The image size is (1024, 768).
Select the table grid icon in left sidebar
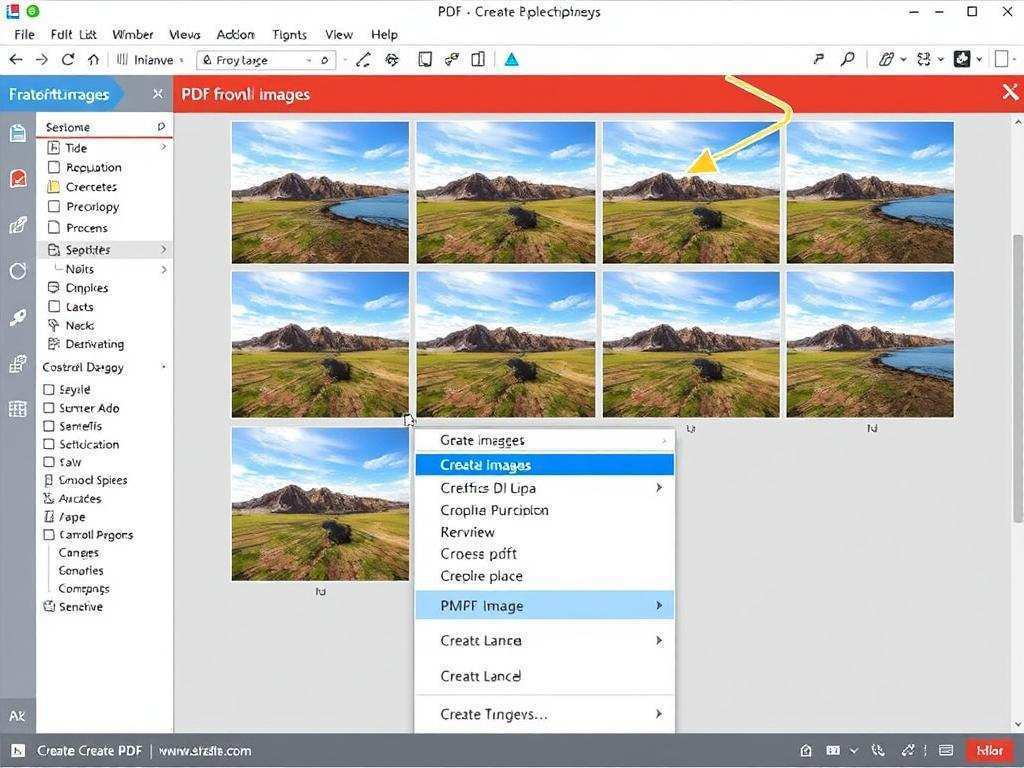18,409
